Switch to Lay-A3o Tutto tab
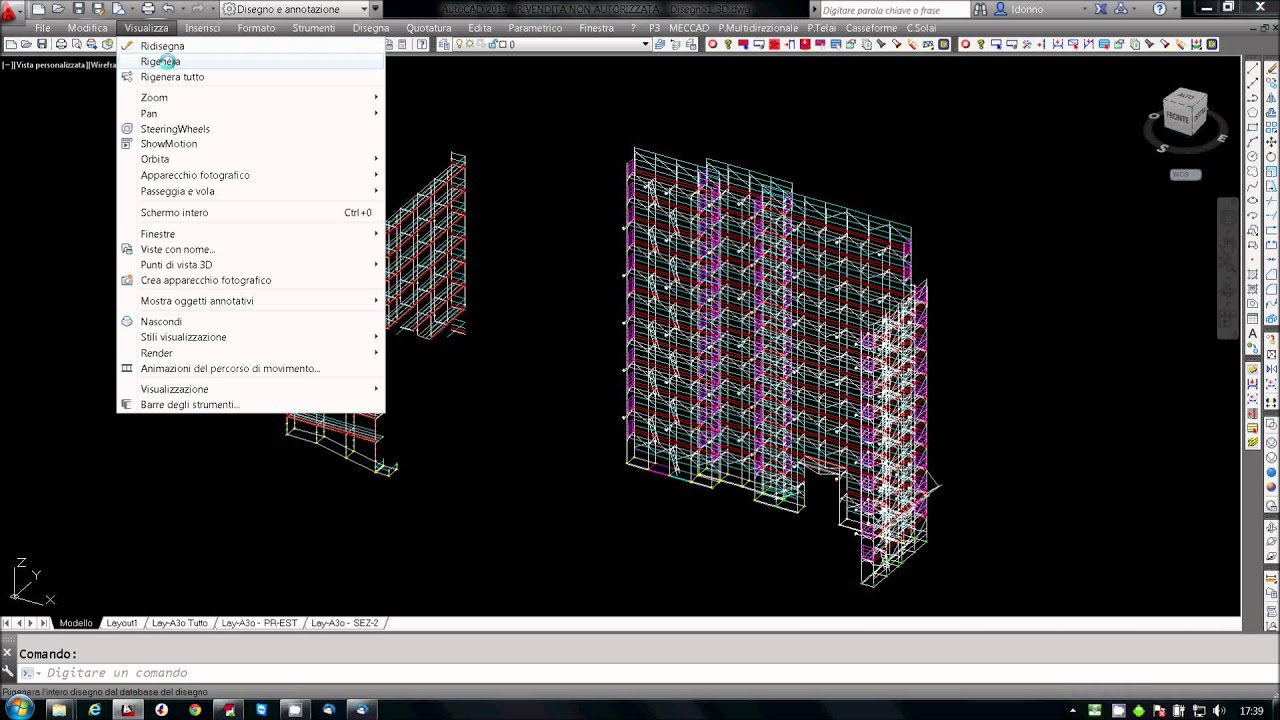This screenshot has height=720, width=1280. [x=180, y=623]
